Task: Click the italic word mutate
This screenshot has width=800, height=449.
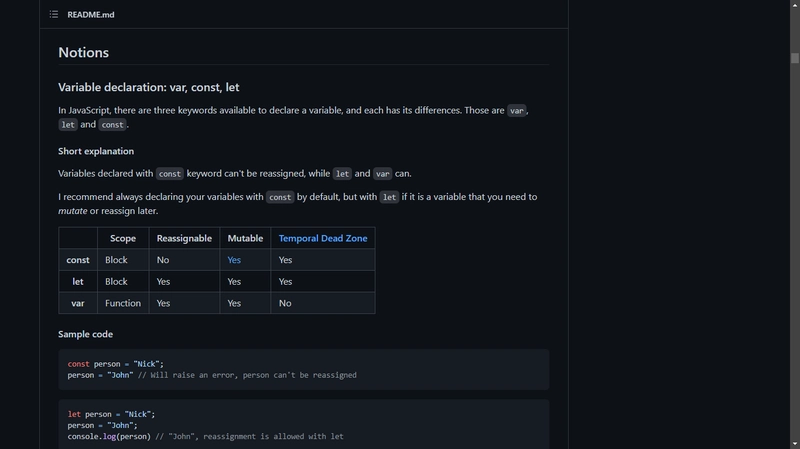Action: pyautogui.click(x=72, y=211)
